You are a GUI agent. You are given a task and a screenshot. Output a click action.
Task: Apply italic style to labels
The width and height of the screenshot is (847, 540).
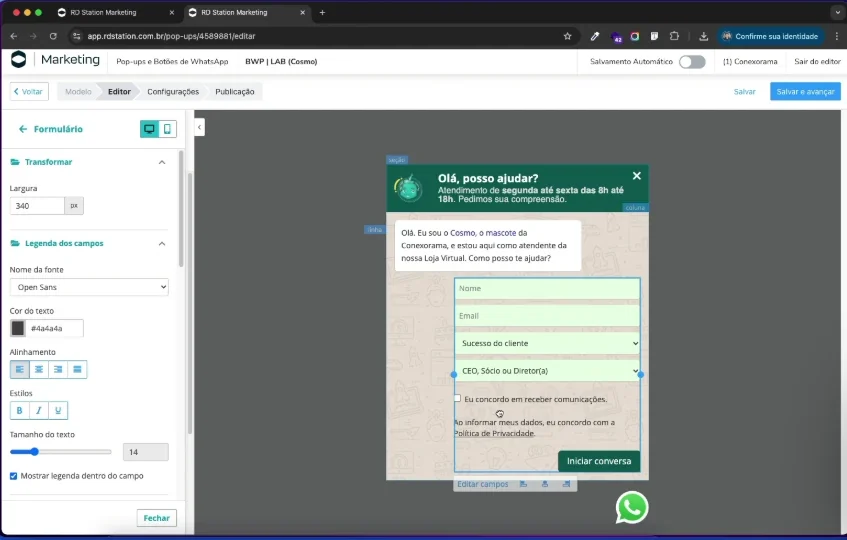(x=39, y=410)
